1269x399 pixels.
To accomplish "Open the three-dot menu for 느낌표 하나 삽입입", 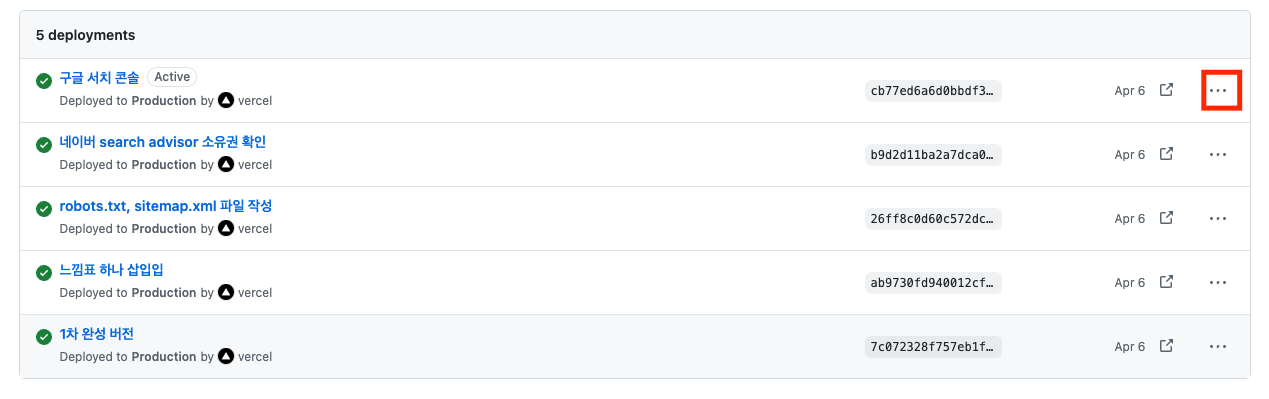I will 1217,282.
